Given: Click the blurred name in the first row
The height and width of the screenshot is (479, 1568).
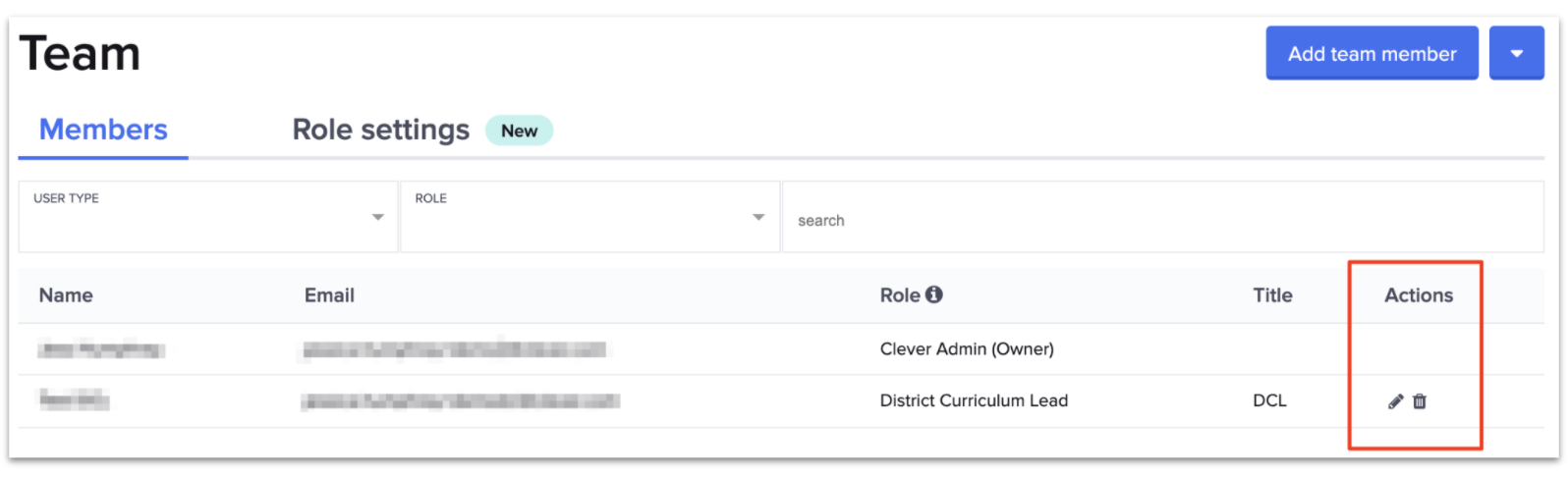Looking at the screenshot, I should (x=100, y=349).
